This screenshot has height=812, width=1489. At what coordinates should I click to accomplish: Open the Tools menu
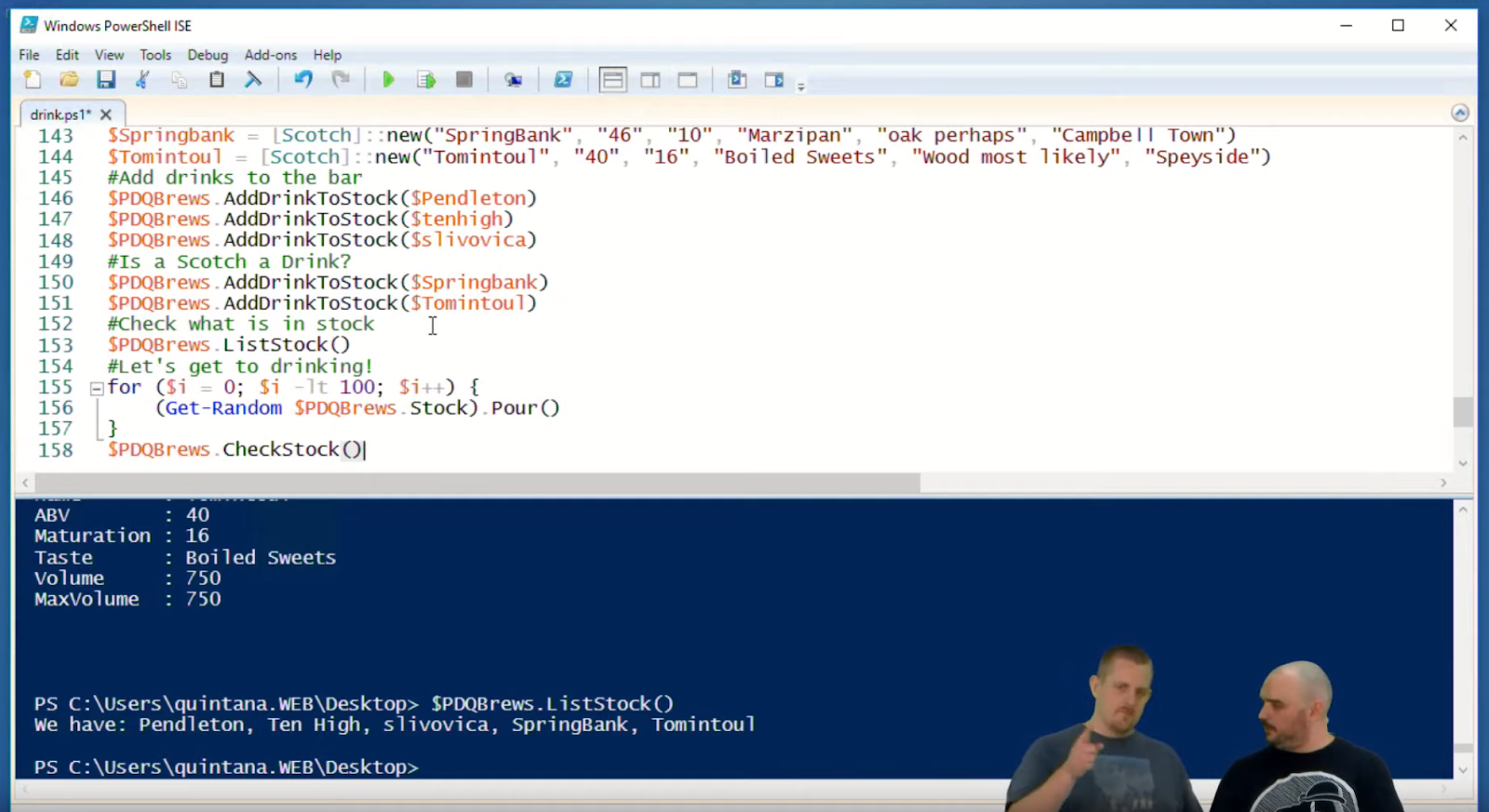pyautogui.click(x=155, y=55)
